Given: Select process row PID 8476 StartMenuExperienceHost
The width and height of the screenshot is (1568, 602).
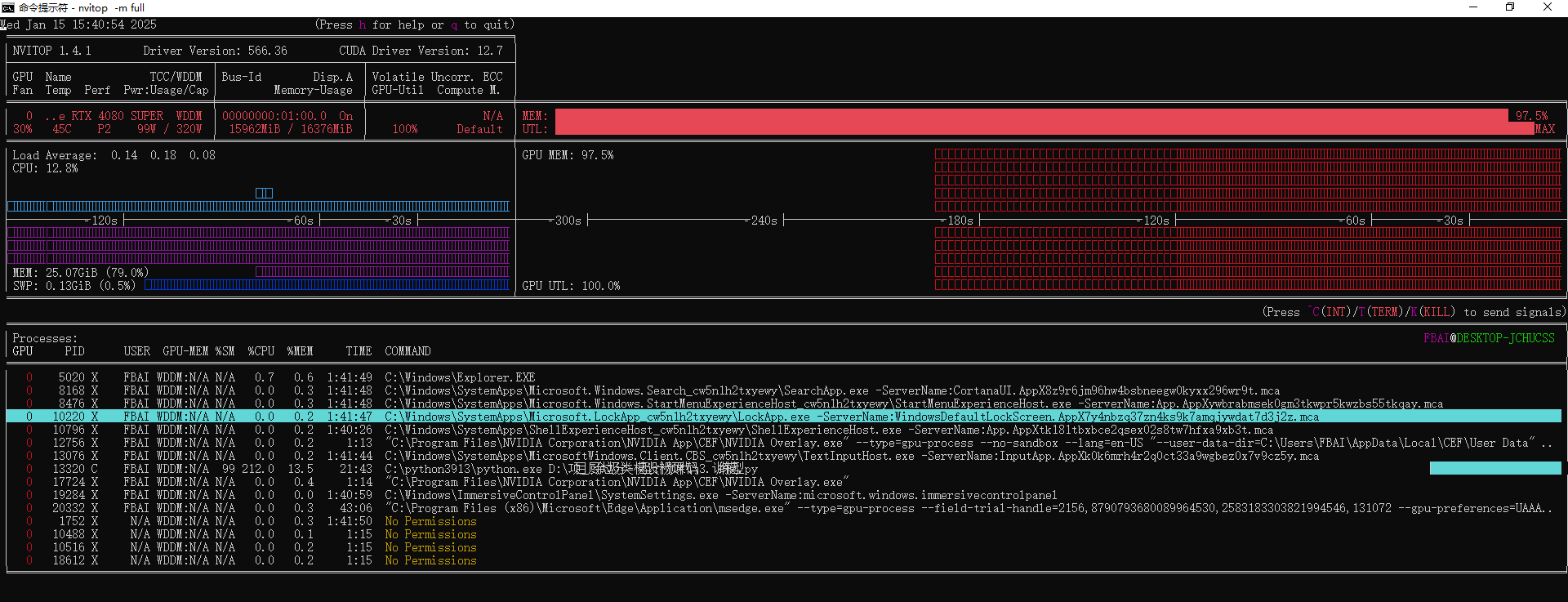Looking at the screenshot, I should click(x=784, y=404).
